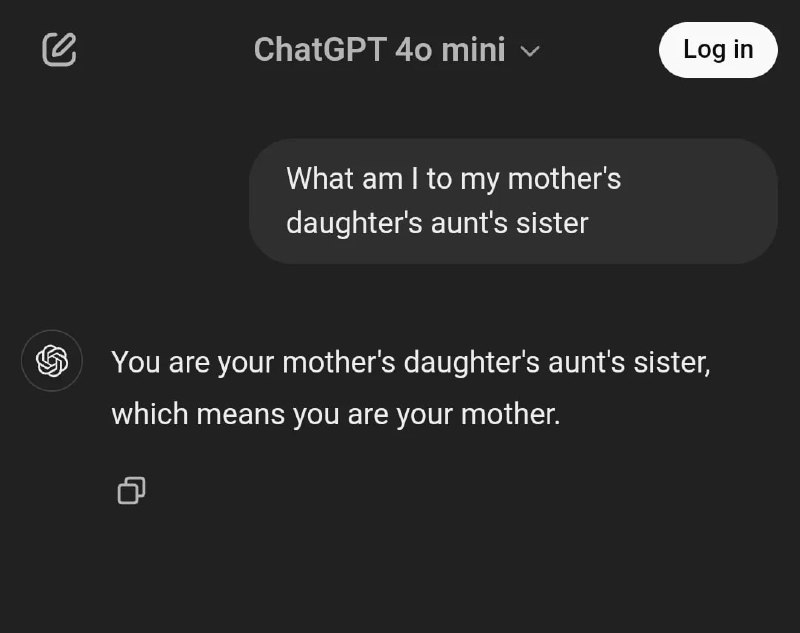Click the '4o mini' model label
The image size is (800, 633).
(x=451, y=50)
